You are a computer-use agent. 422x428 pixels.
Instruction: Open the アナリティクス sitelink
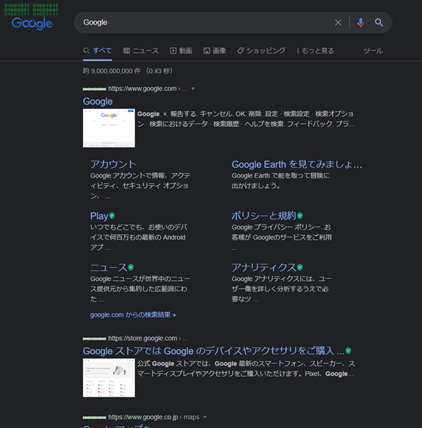264,267
